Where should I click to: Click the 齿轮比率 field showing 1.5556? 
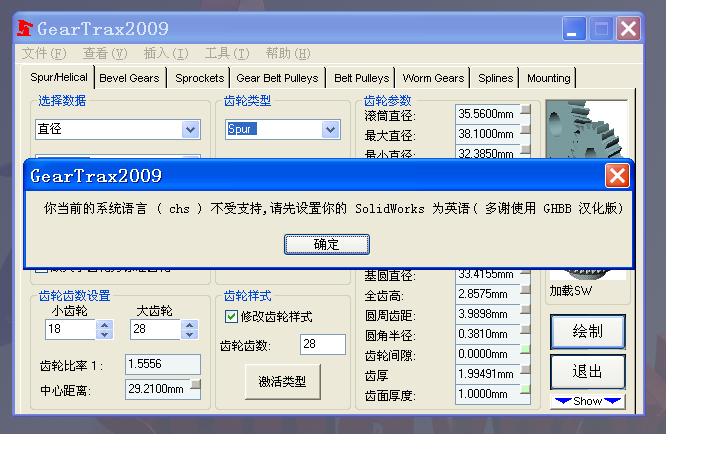(x=163, y=364)
